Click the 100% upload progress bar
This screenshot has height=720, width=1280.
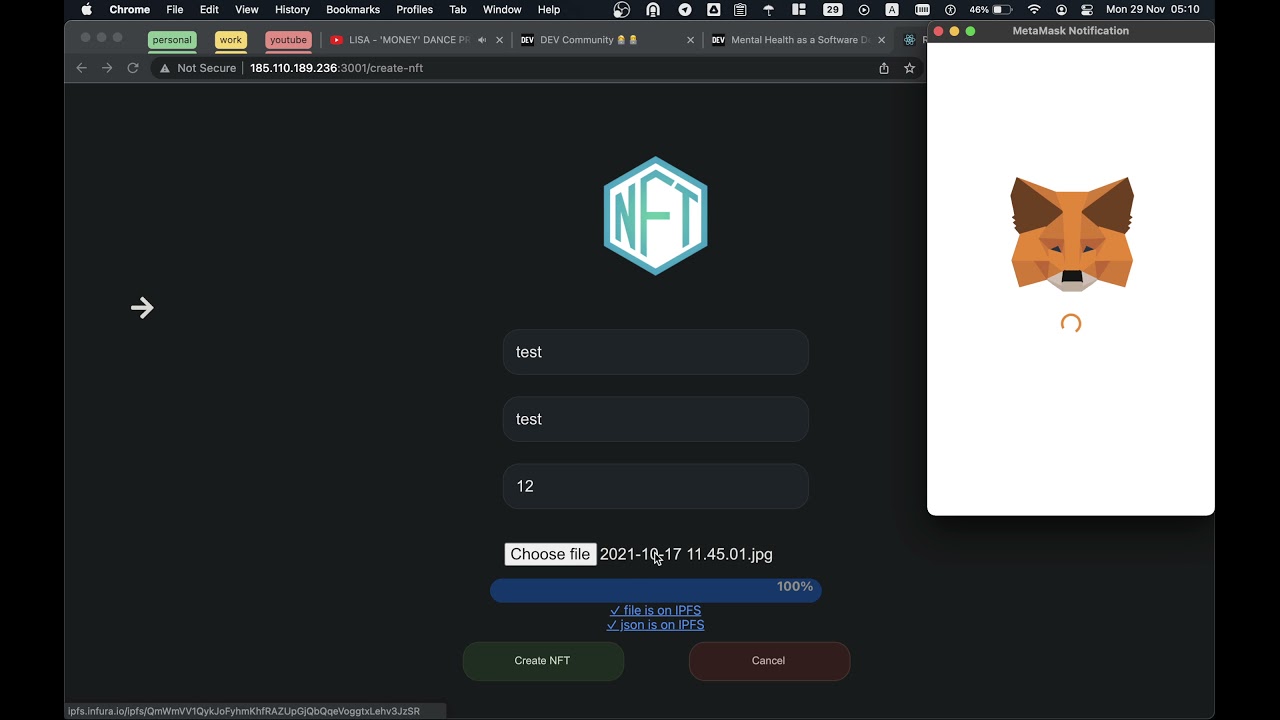coord(656,590)
